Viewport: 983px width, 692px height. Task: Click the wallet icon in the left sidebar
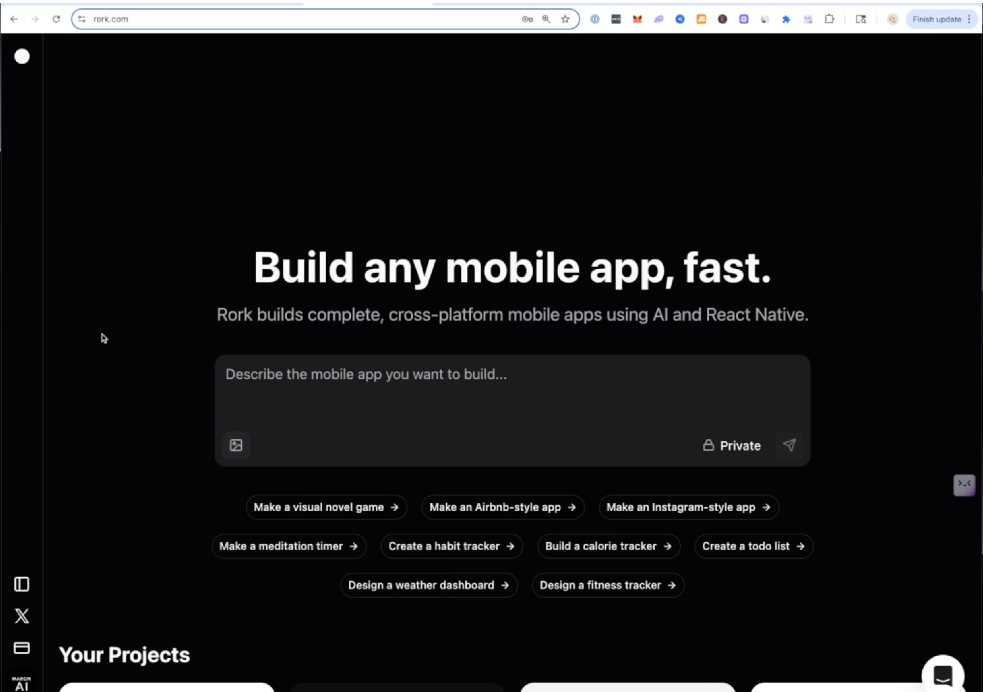pyautogui.click(x=21, y=648)
